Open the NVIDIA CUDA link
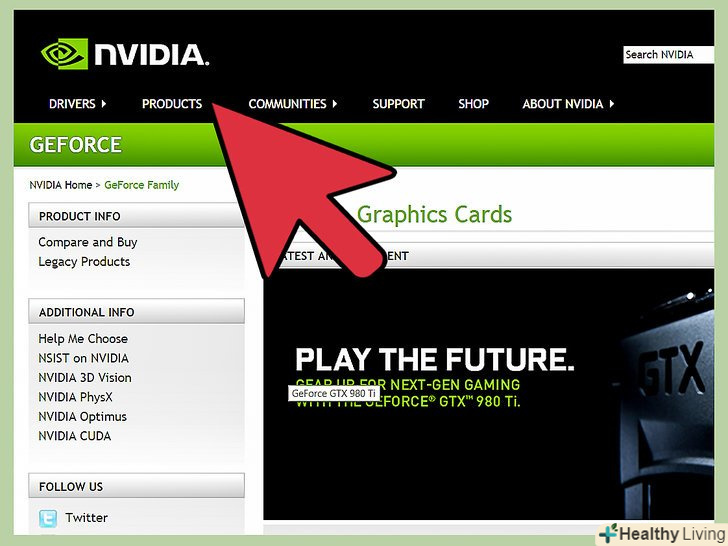Viewport: 728px width, 546px height. coord(75,436)
